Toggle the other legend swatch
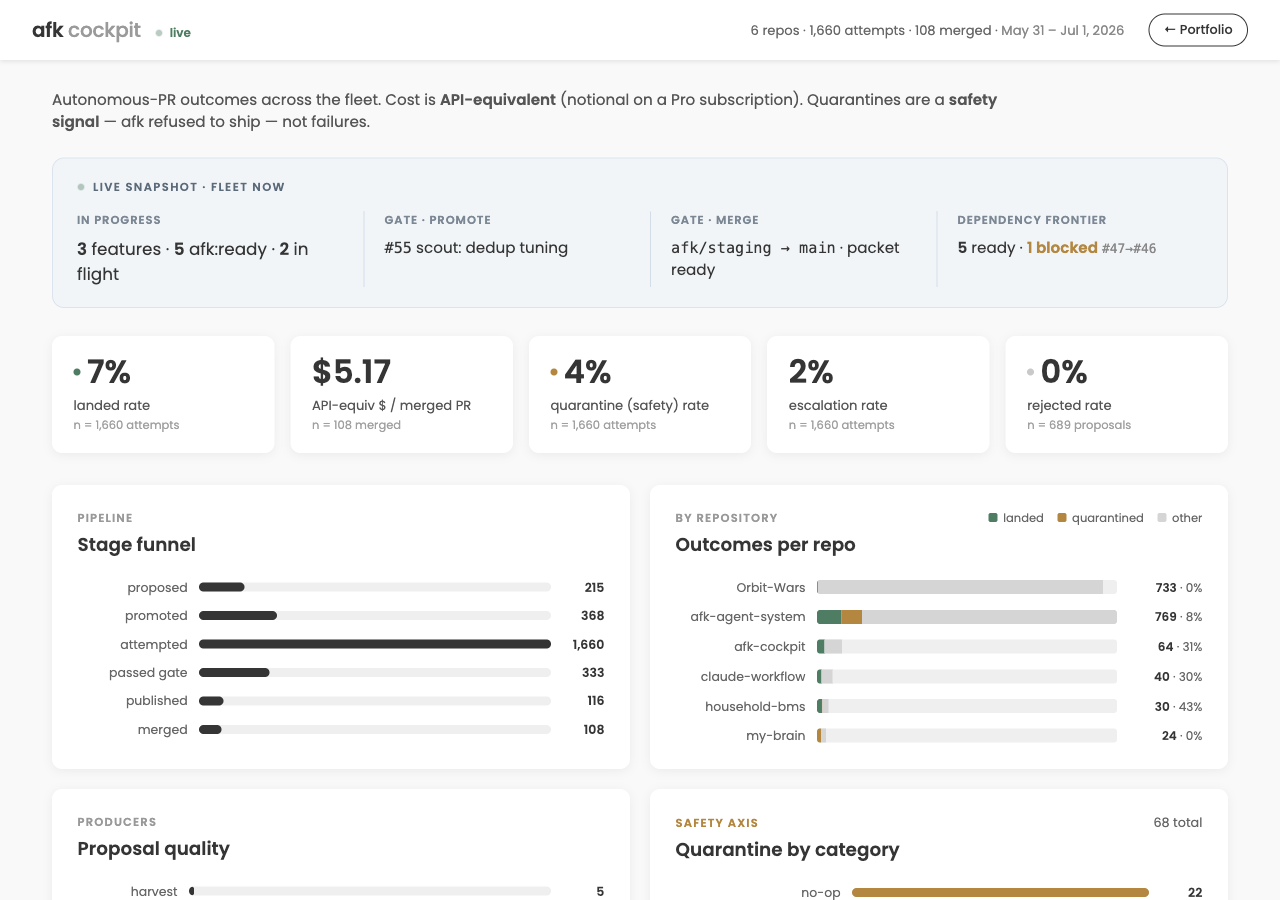This screenshot has width=1280, height=900. 1162,518
